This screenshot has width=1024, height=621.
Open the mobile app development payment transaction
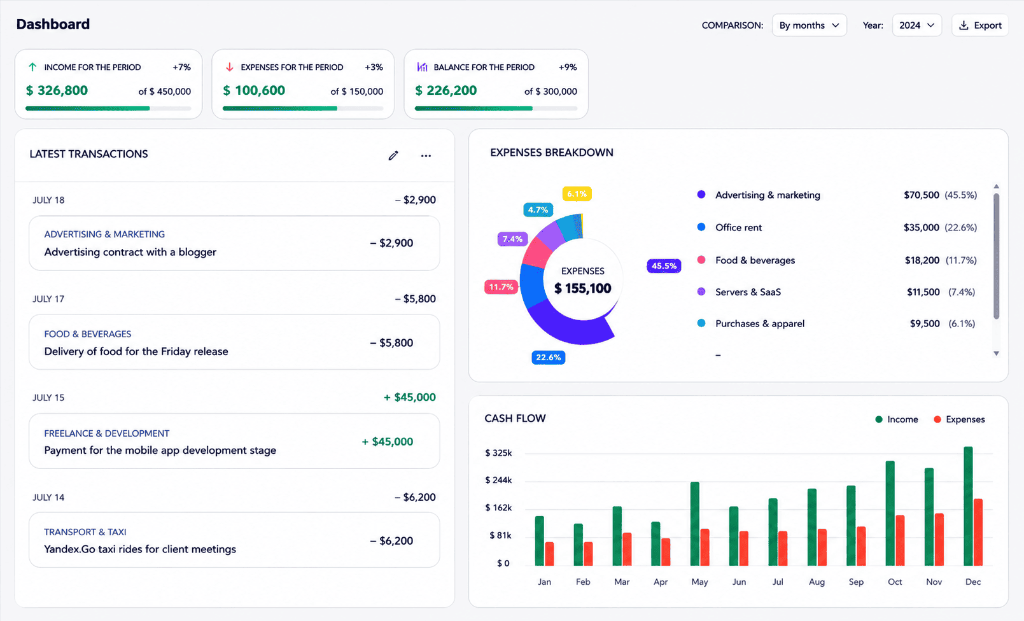pyautogui.click(x=234, y=441)
